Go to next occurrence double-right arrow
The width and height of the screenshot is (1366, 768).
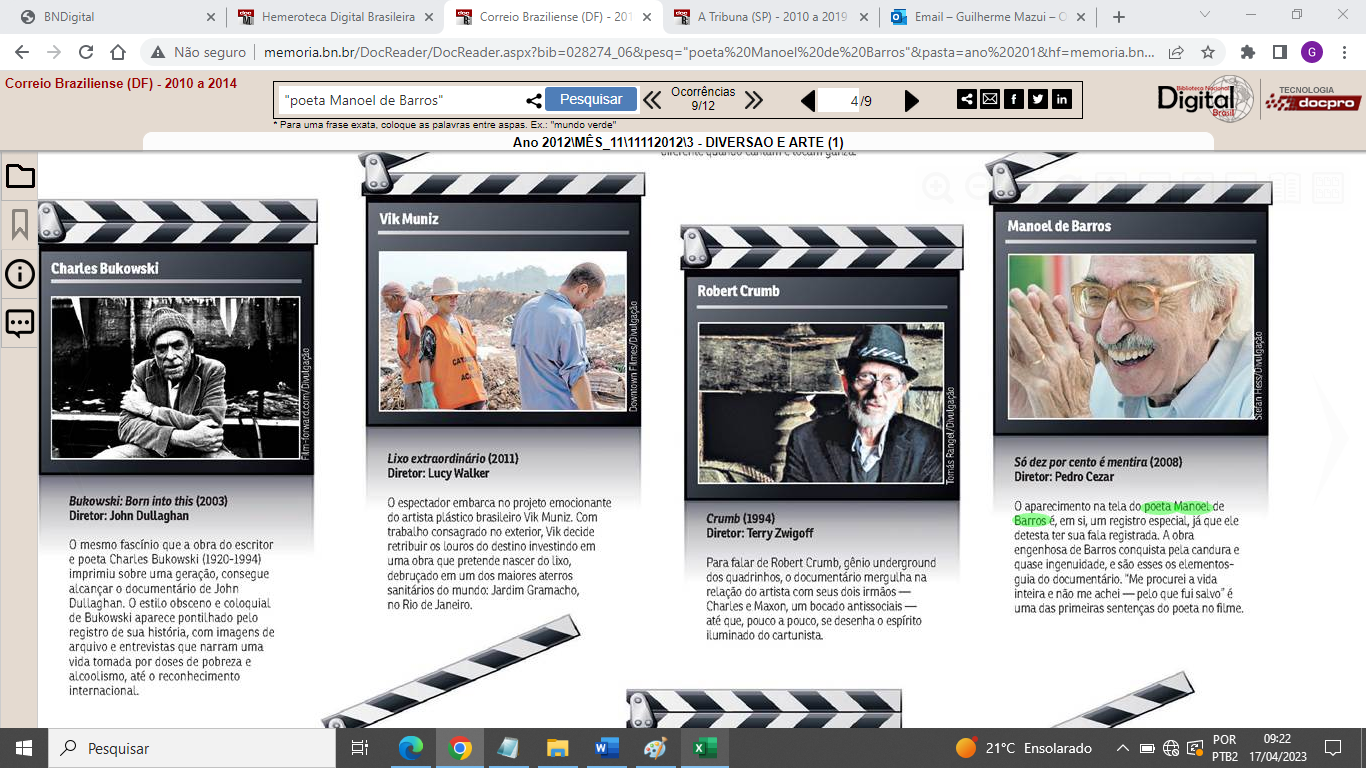coord(754,100)
